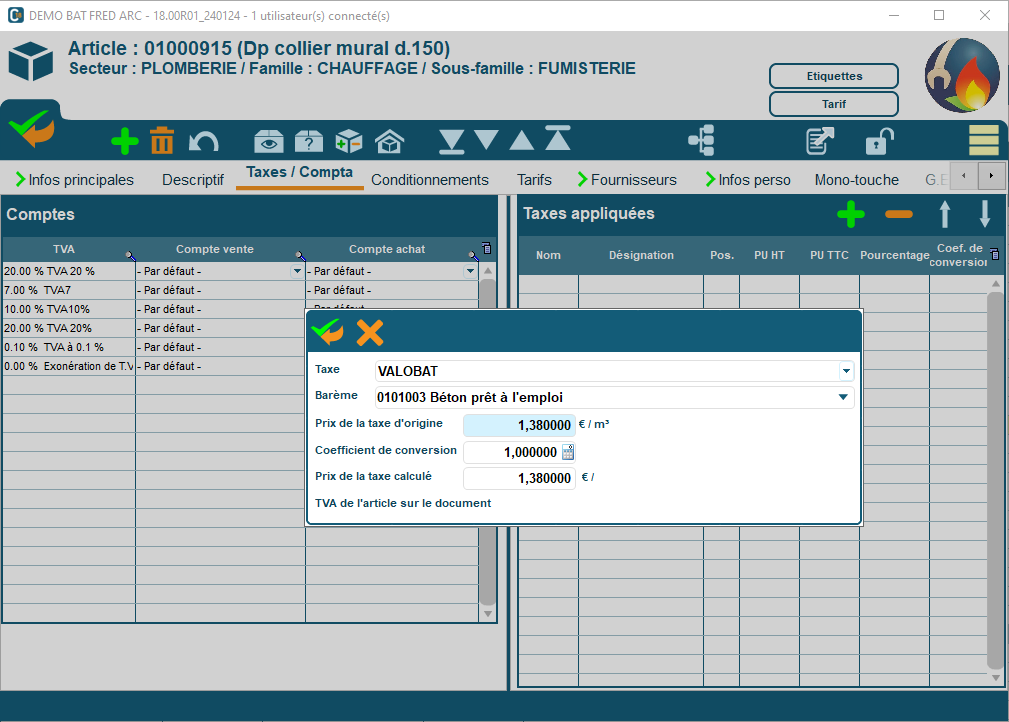This screenshot has height=722, width=1009.
Task: Click the Taxes appliquées vertical scrollbar
Action: click(x=994, y=480)
